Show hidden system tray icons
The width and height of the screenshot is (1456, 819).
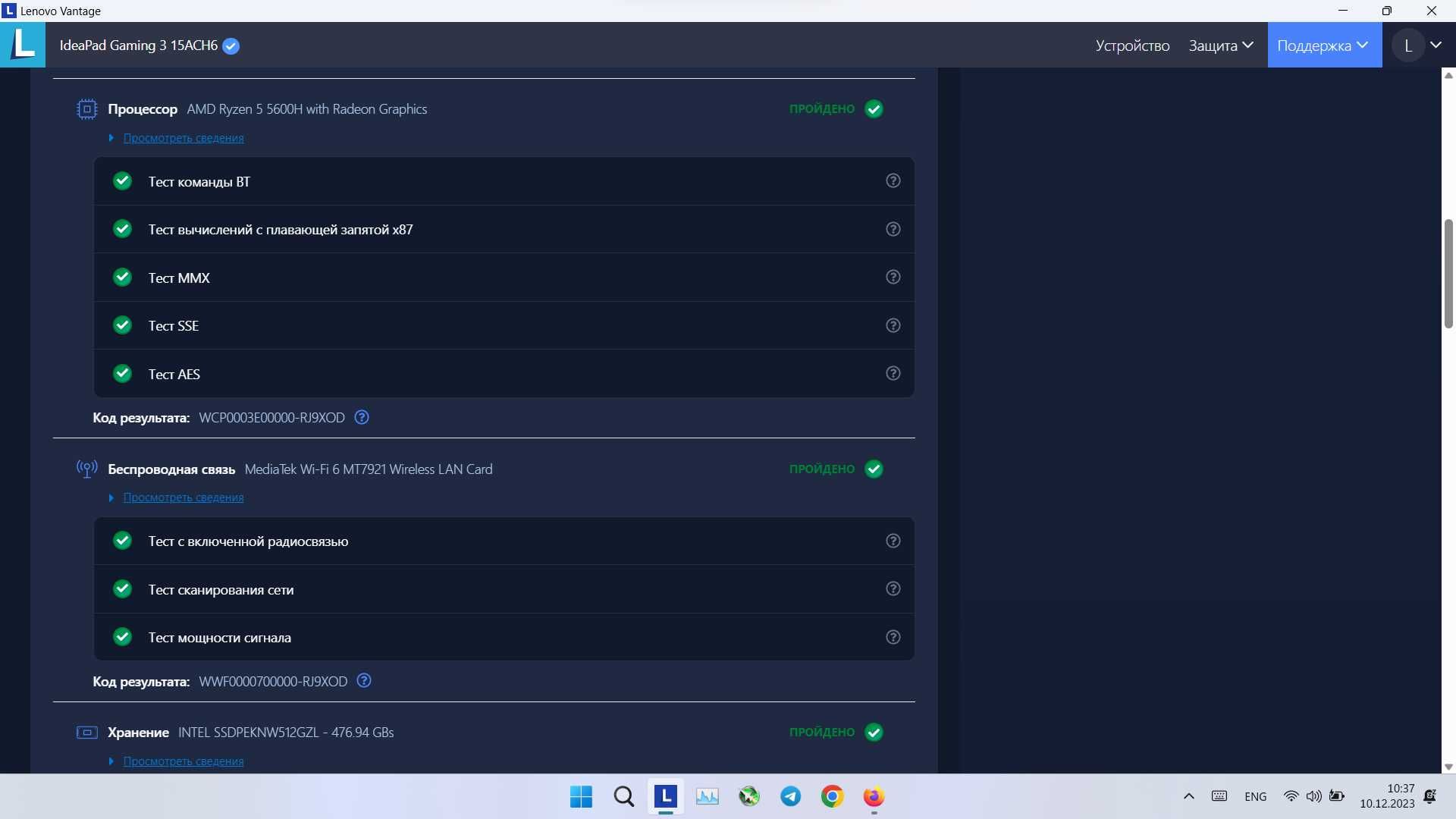(x=1188, y=796)
